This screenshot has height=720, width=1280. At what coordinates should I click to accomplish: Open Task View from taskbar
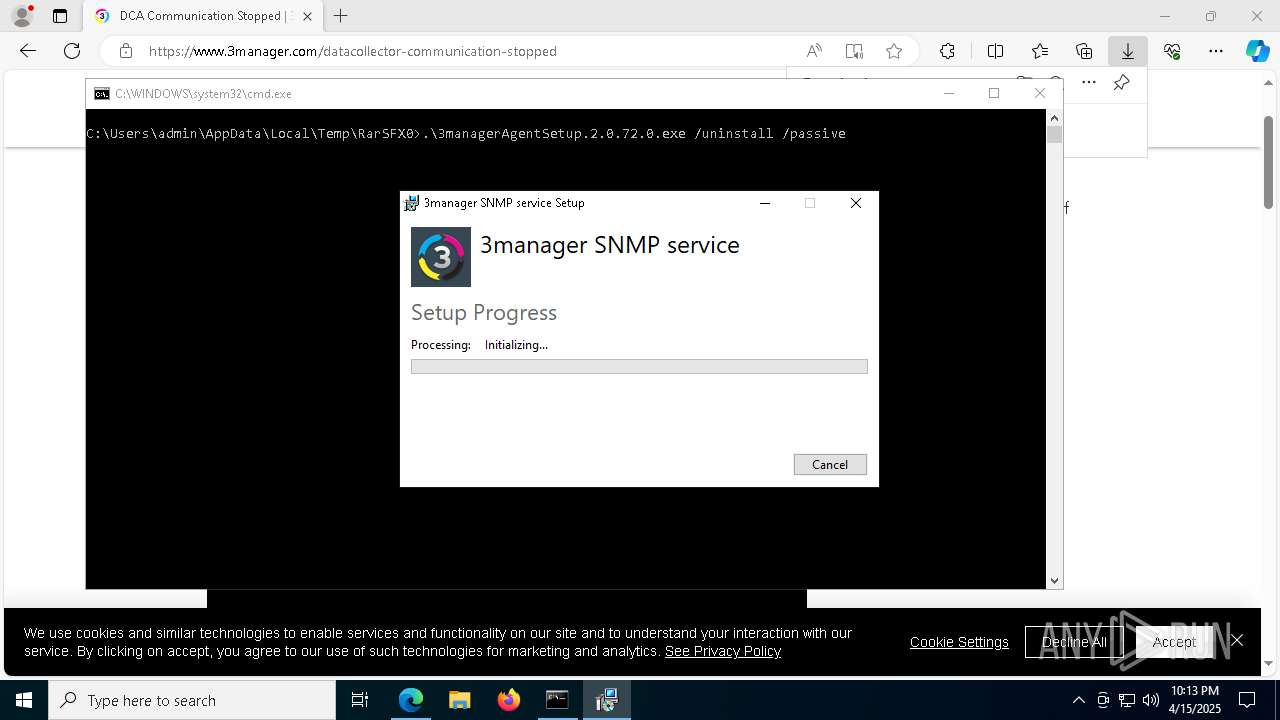click(x=360, y=700)
